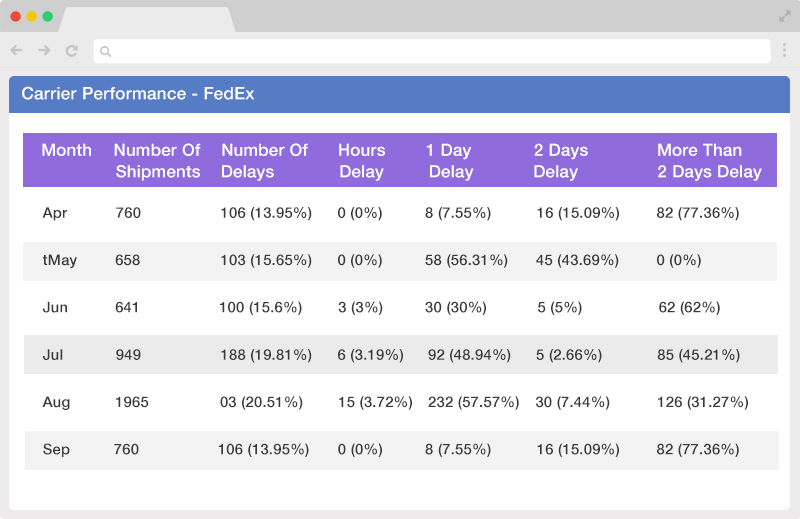
Task: Click the Number Of Shipments column header
Action: pos(157,161)
